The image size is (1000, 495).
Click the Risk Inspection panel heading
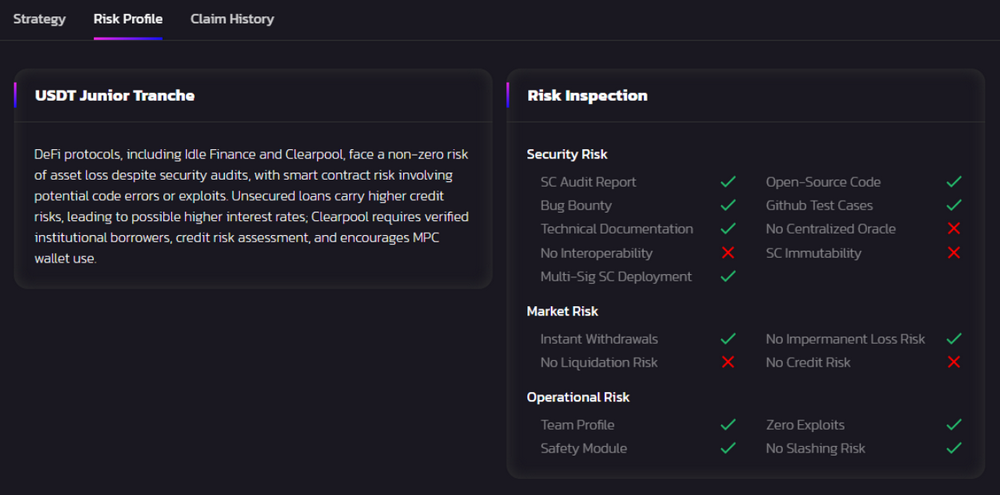[587, 96]
